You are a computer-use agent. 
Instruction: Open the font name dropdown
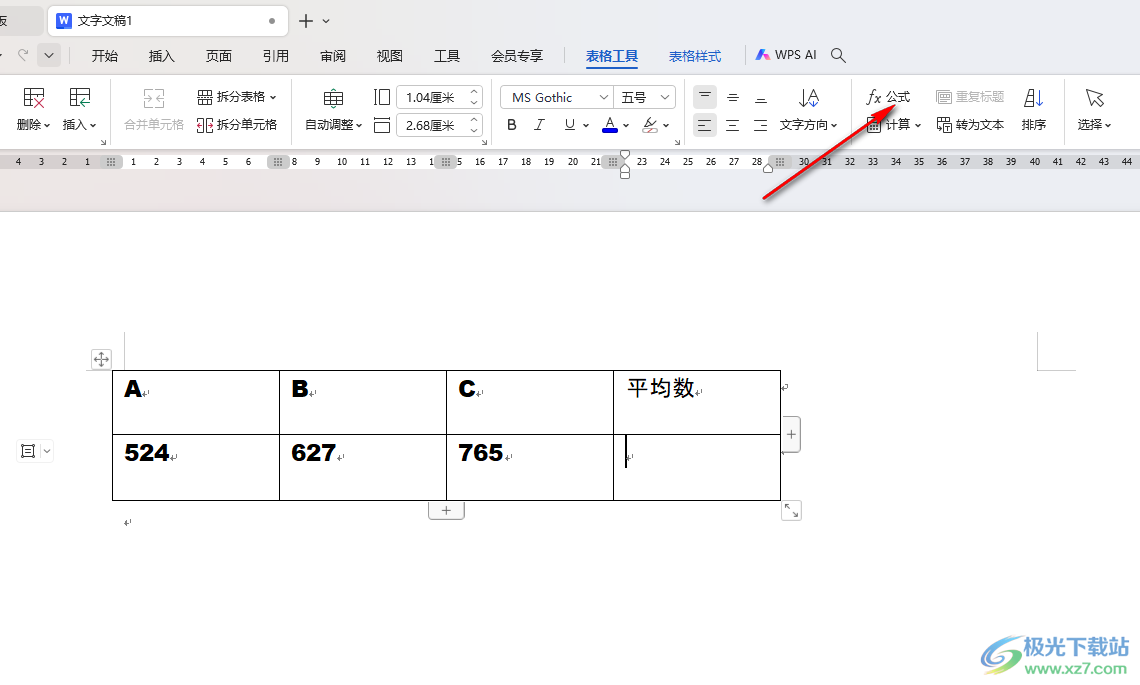(603, 97)
